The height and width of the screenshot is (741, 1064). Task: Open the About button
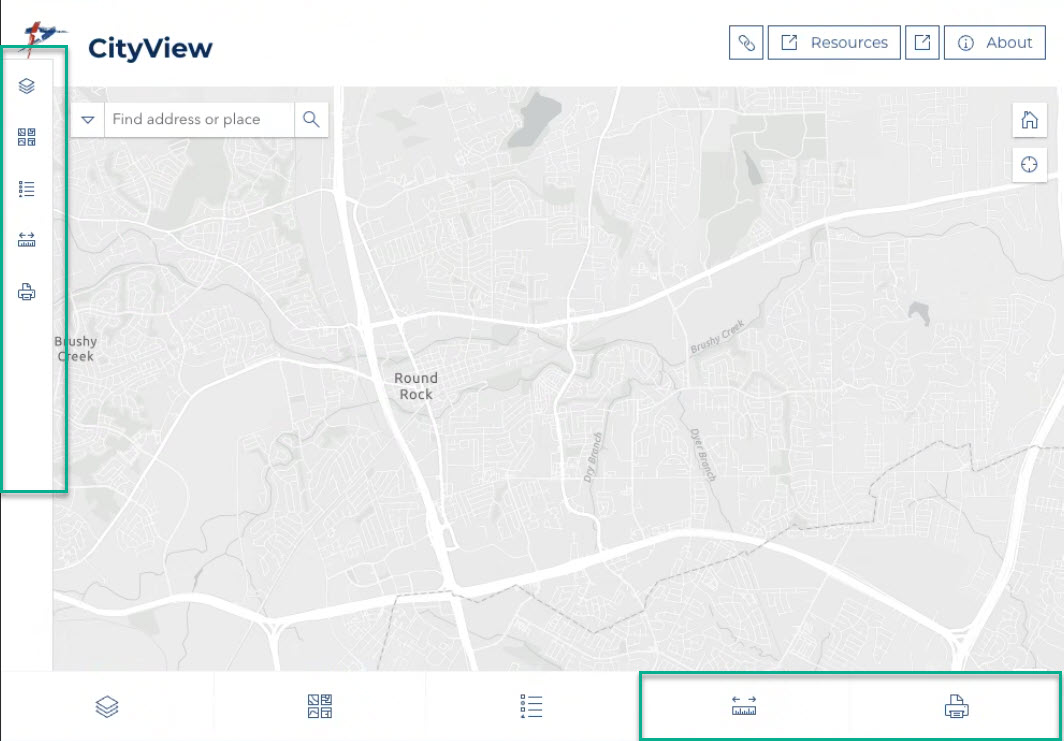[995, 43]
